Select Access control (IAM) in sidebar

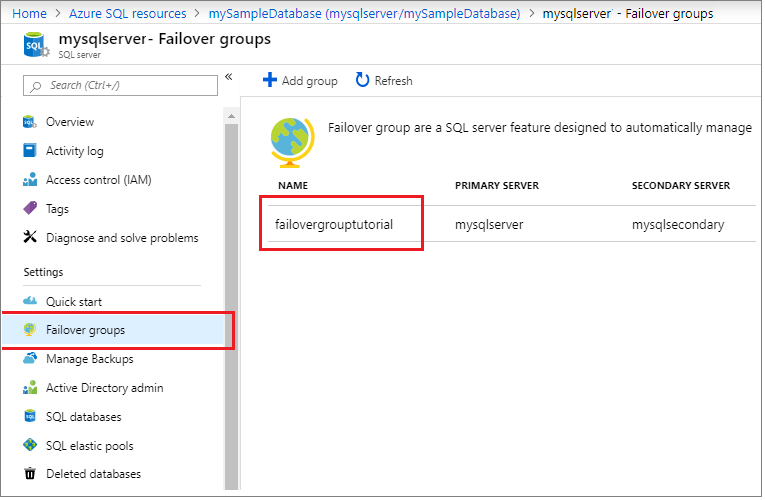99,180
